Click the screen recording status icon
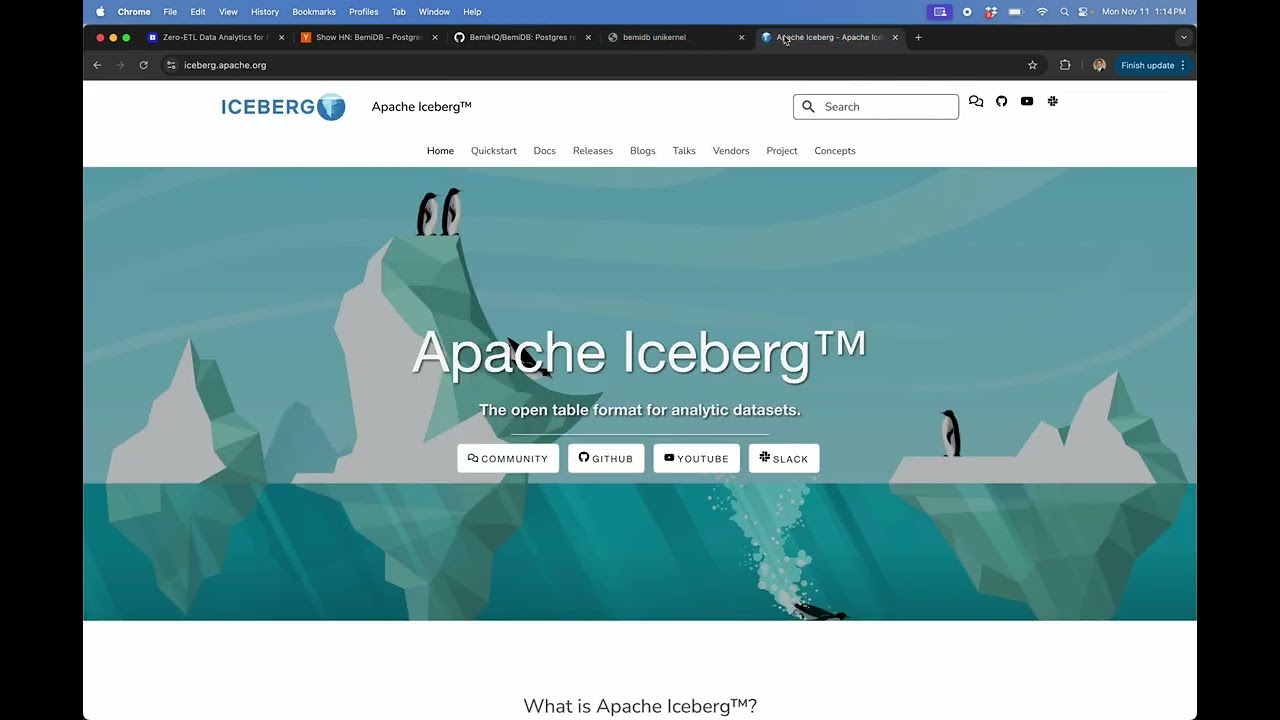Viewport: 1280px width, 720px height. tap(967, 12)
